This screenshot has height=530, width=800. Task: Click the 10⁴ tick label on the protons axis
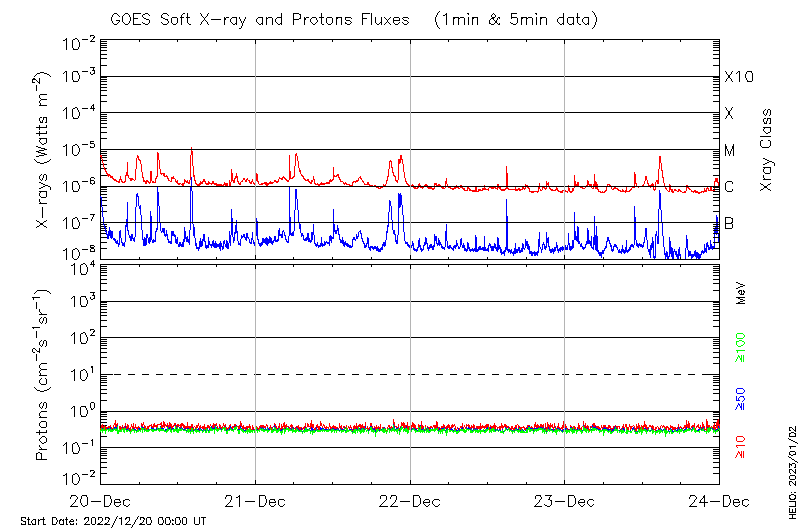[x=80, y=267]
